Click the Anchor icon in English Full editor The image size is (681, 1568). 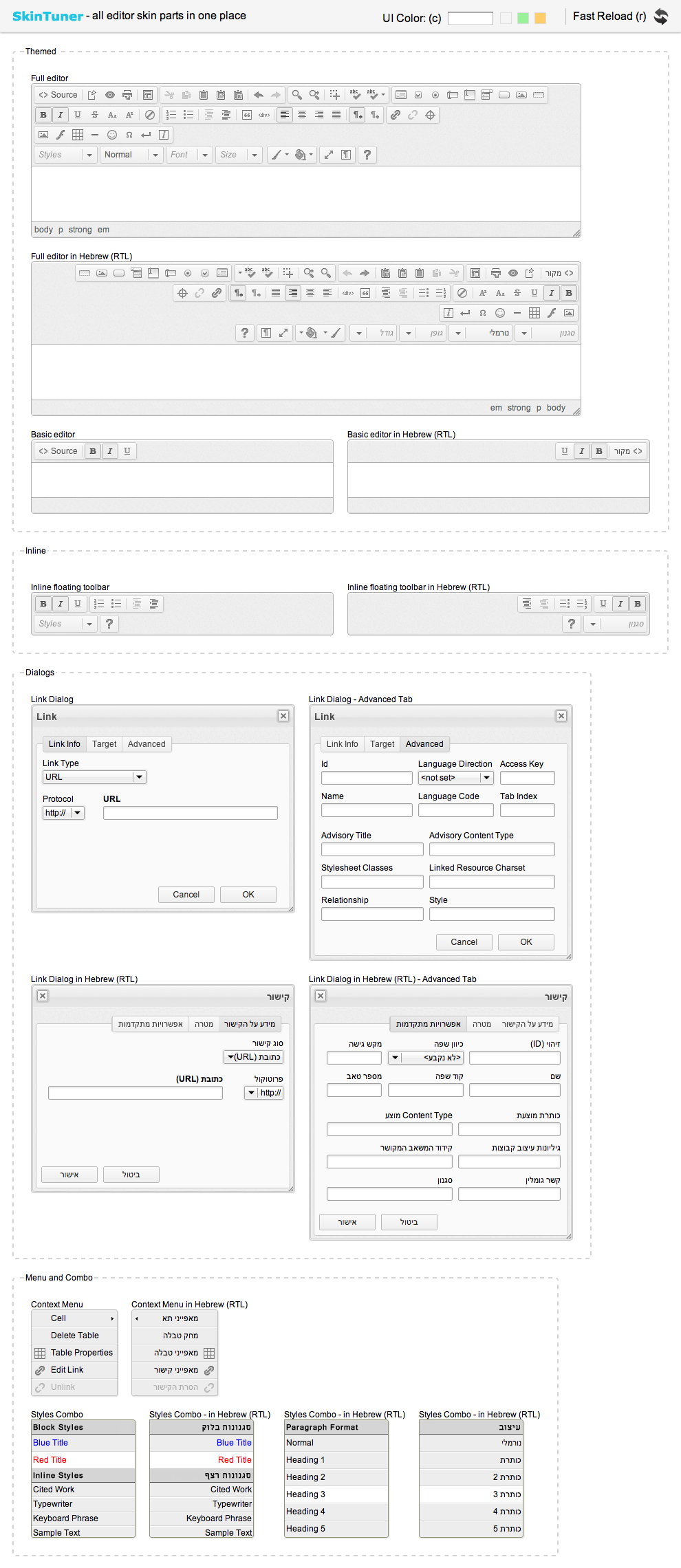coord(430,115)
